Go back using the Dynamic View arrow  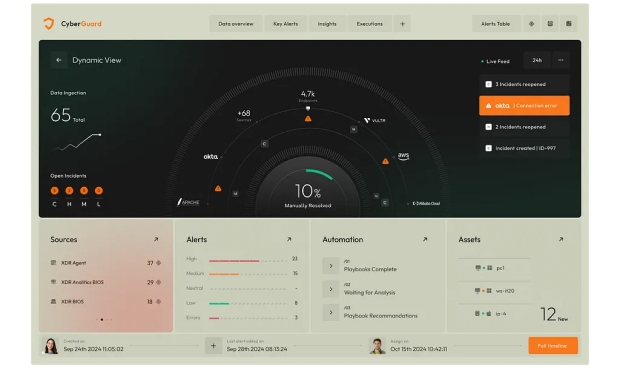click(x=59, y=60)
